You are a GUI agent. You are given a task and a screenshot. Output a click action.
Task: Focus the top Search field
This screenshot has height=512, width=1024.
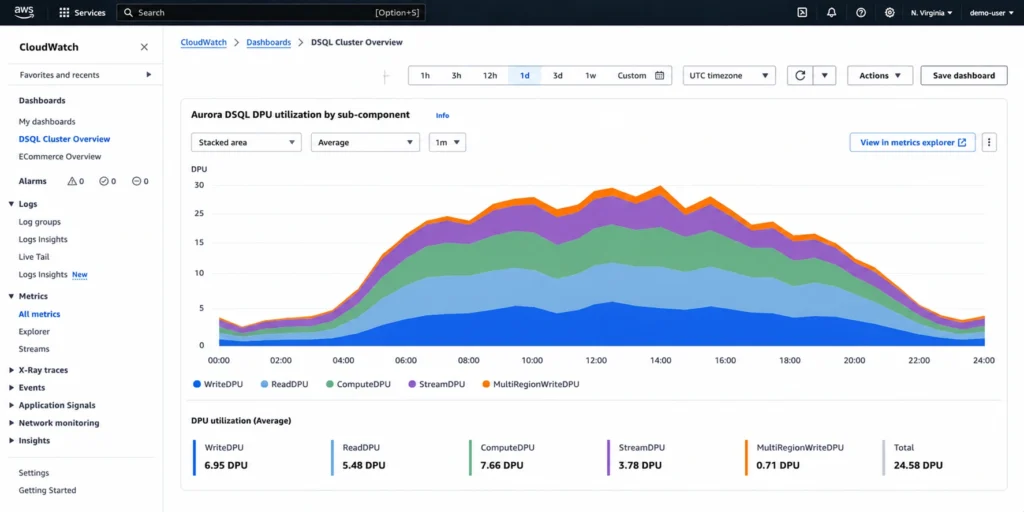coord(271,12)
